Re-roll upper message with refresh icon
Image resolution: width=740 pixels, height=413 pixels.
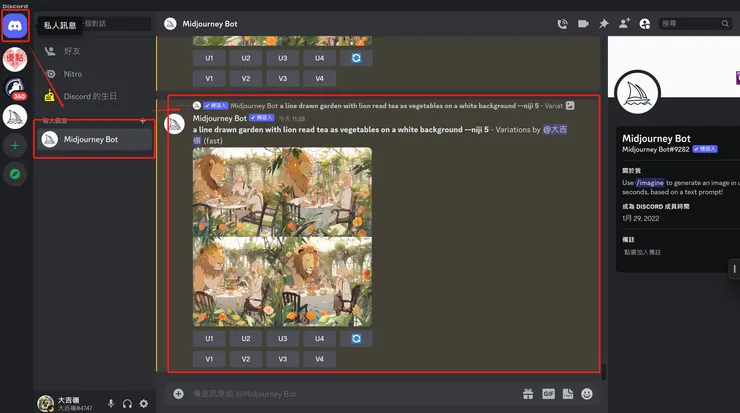click(x=356, y=58)
